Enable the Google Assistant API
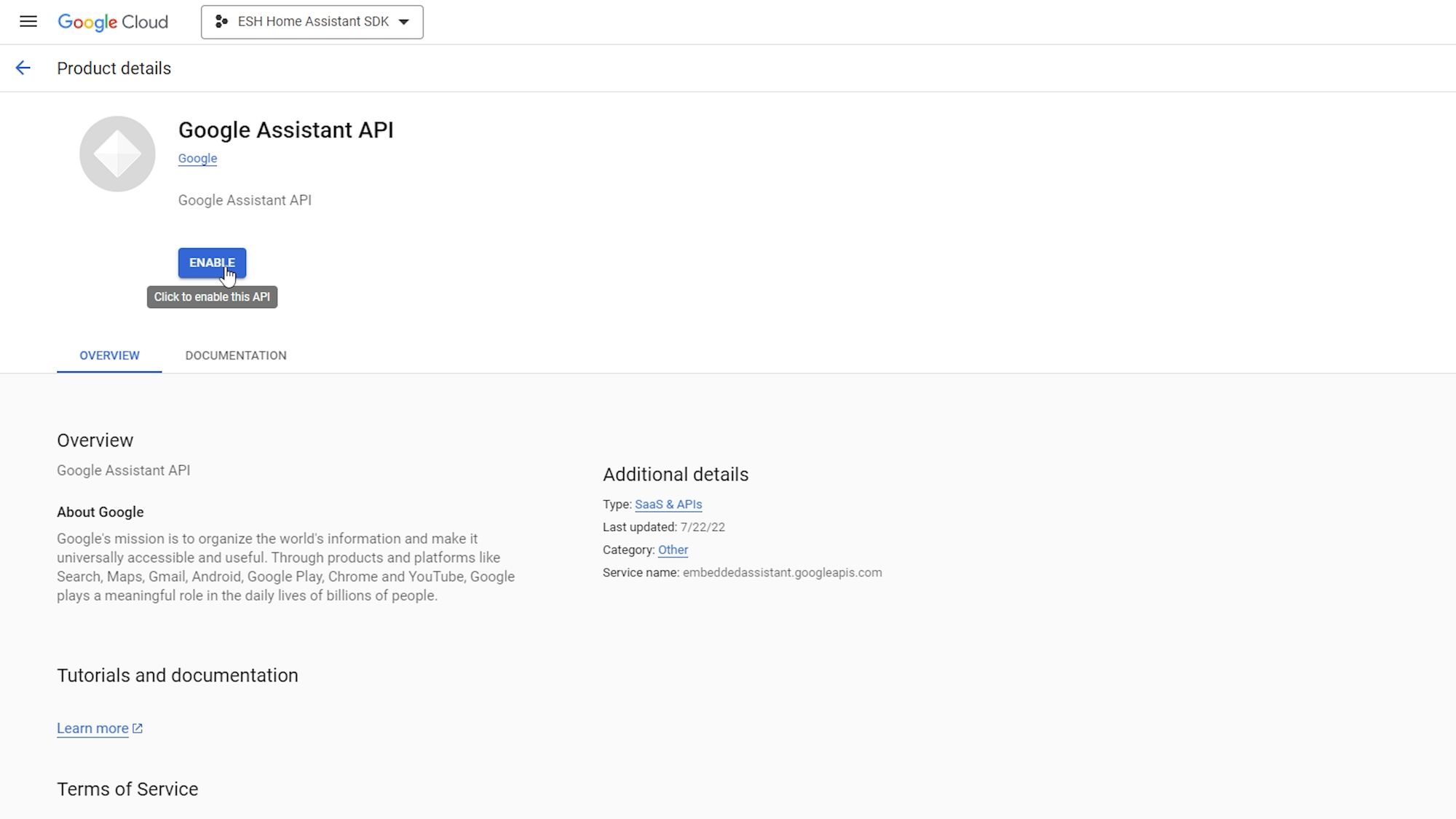 tap(212, 262)
